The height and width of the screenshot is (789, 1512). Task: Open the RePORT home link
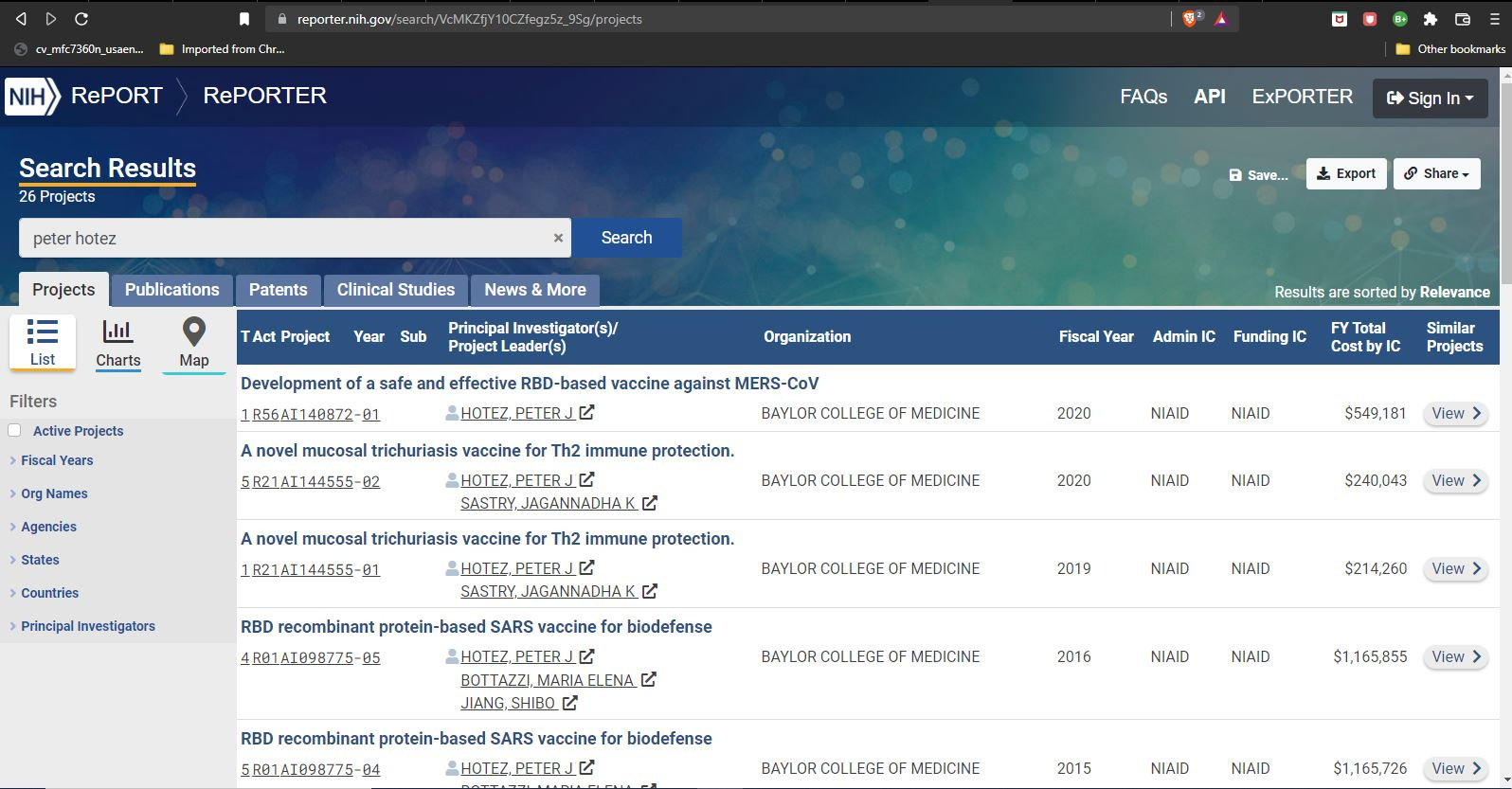point(117,96)
